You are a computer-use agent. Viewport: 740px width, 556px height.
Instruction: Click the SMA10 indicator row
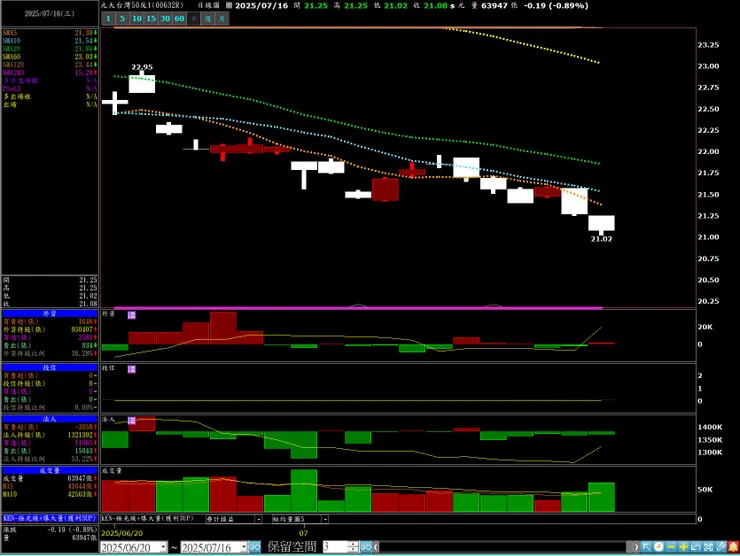(50, 41)
